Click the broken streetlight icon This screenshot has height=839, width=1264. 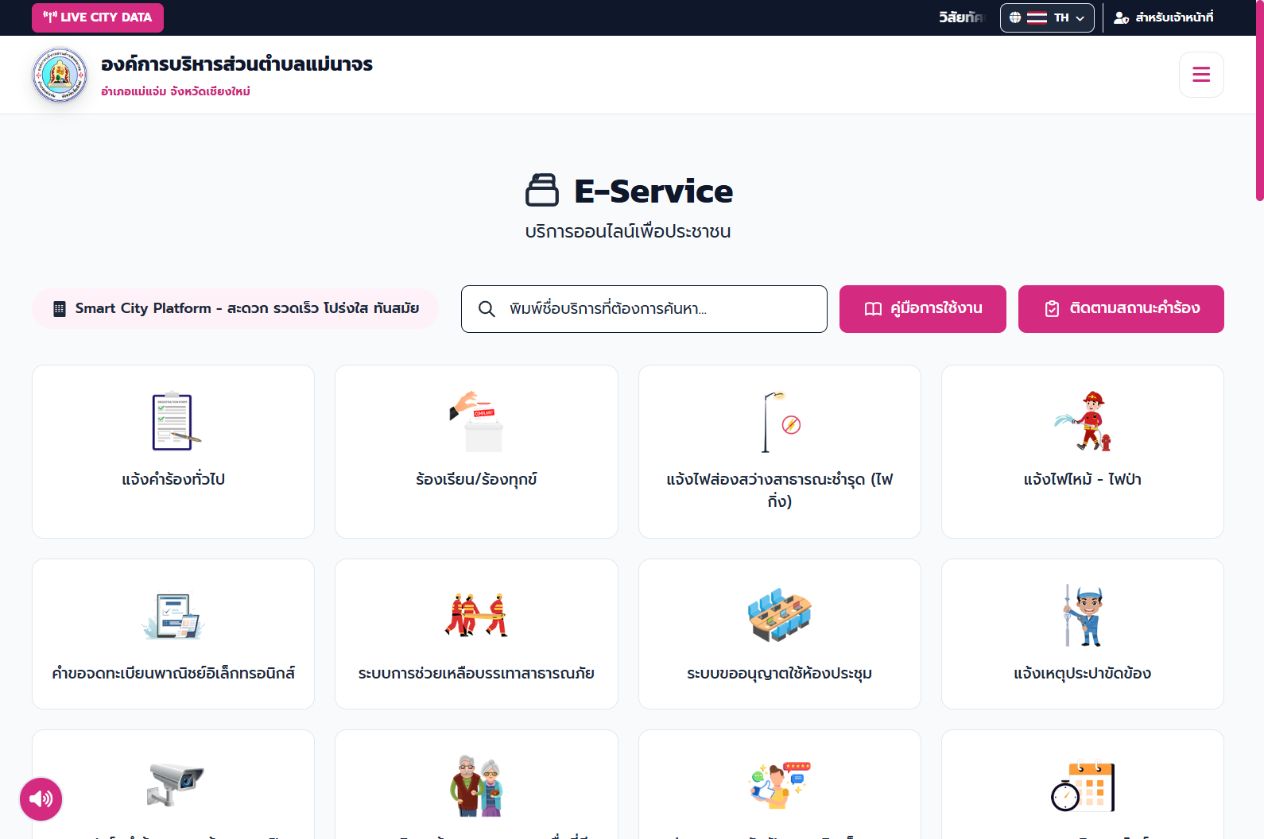click(x=779, y=421)
